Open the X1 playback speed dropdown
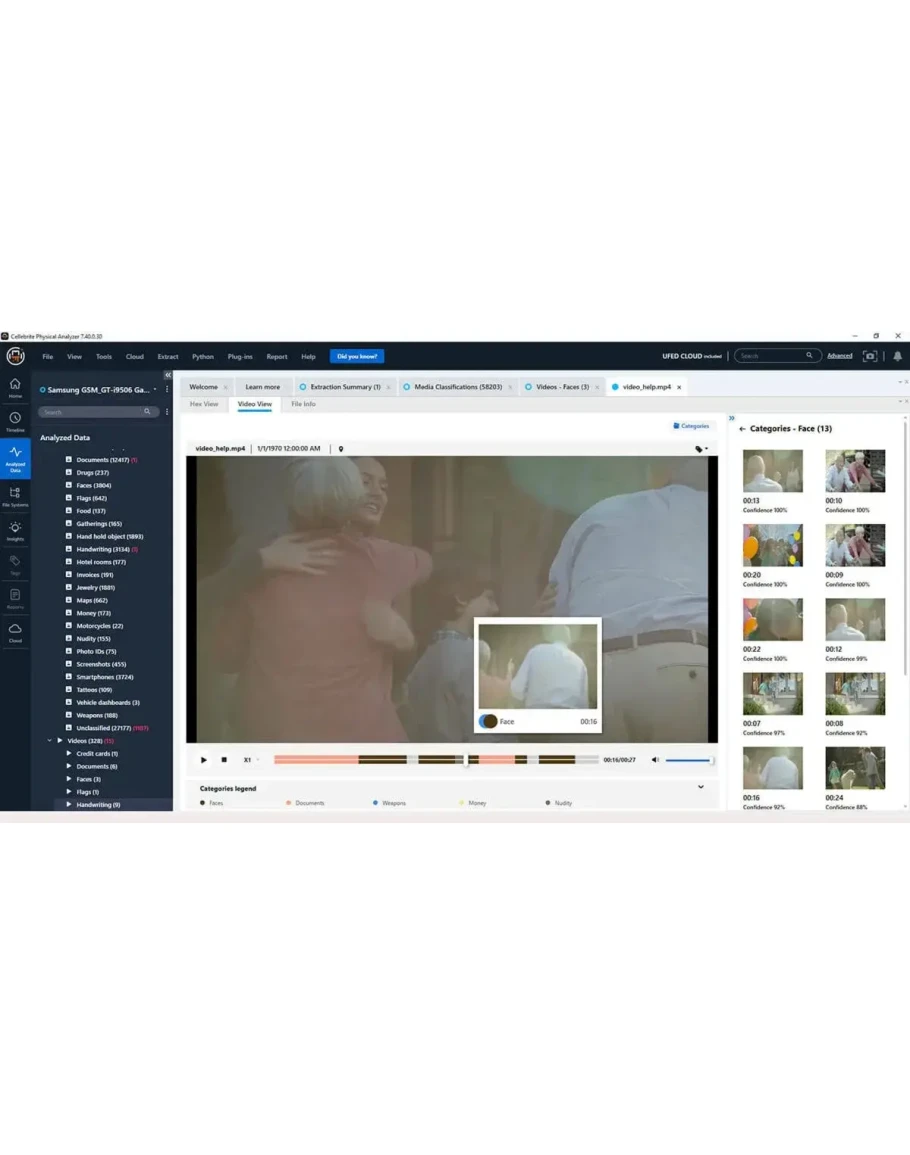The height and width of the screenshot is (1155, 910). pyautogui.click(x=250, y=760)
